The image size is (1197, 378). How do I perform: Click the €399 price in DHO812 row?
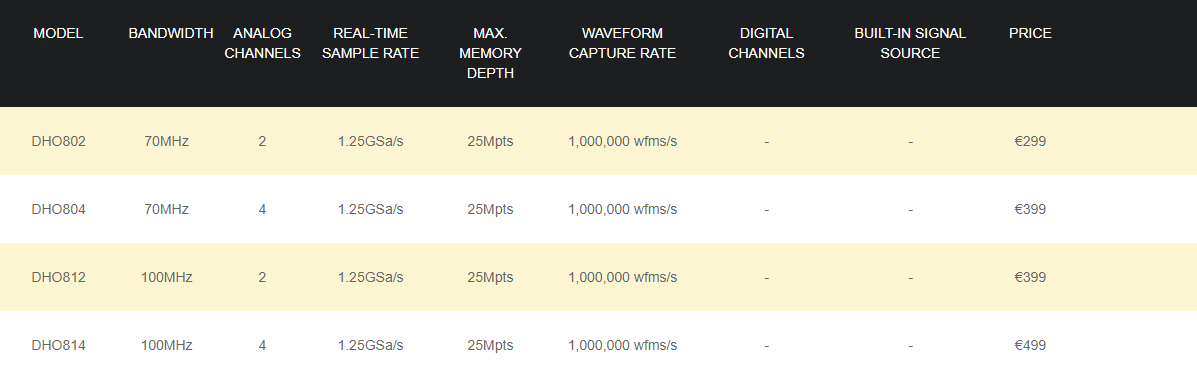point(1030,277)
